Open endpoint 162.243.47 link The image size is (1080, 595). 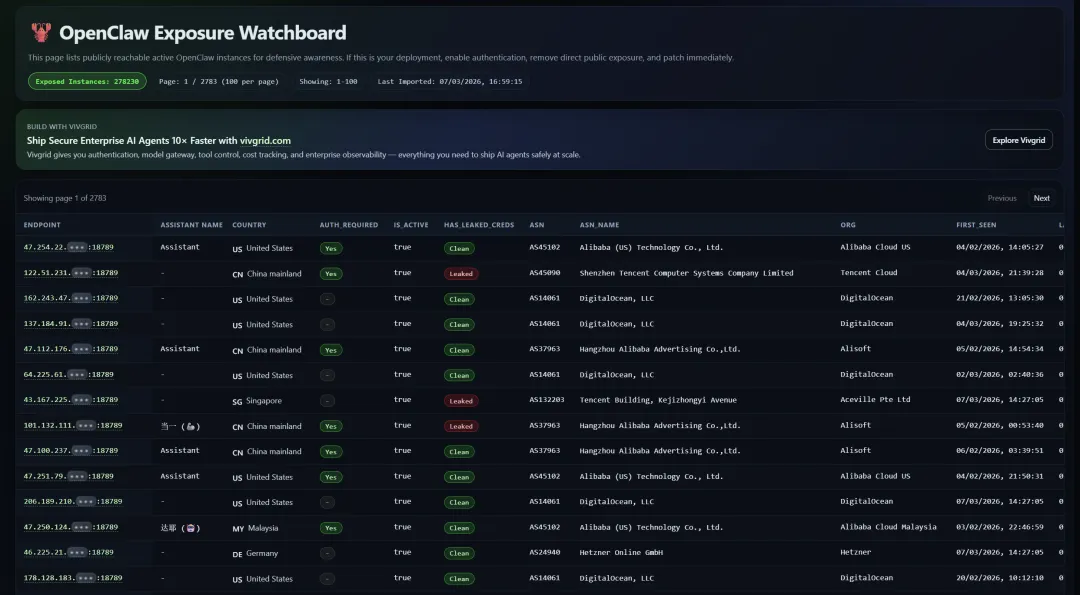tap(70, 298)
